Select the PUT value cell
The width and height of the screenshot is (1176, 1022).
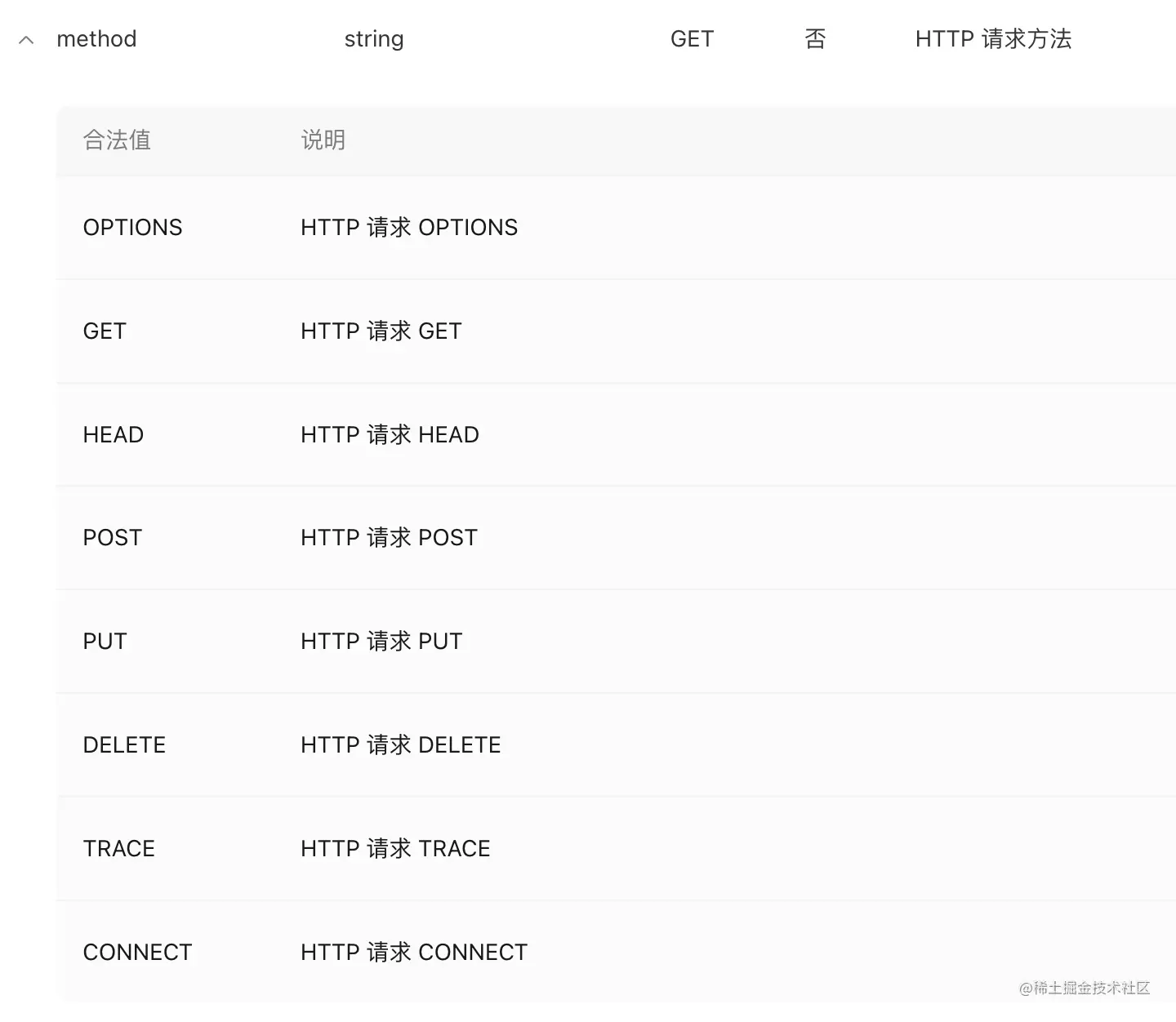tap(105, 642)
